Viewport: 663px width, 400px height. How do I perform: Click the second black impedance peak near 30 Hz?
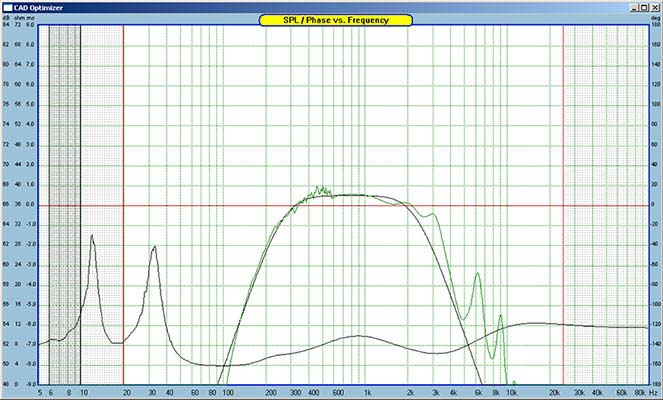[154, 247]
